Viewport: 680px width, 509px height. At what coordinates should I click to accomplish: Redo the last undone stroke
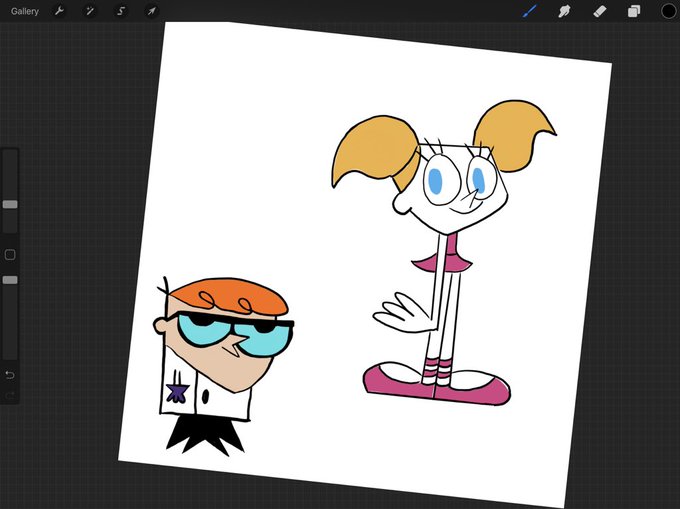[x=10, y=395]
